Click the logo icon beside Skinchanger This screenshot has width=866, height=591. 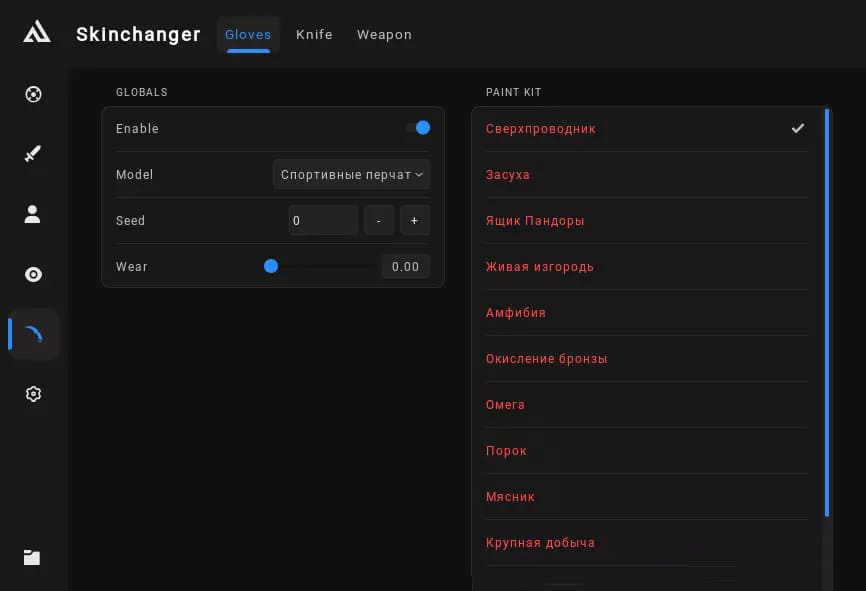36,31
